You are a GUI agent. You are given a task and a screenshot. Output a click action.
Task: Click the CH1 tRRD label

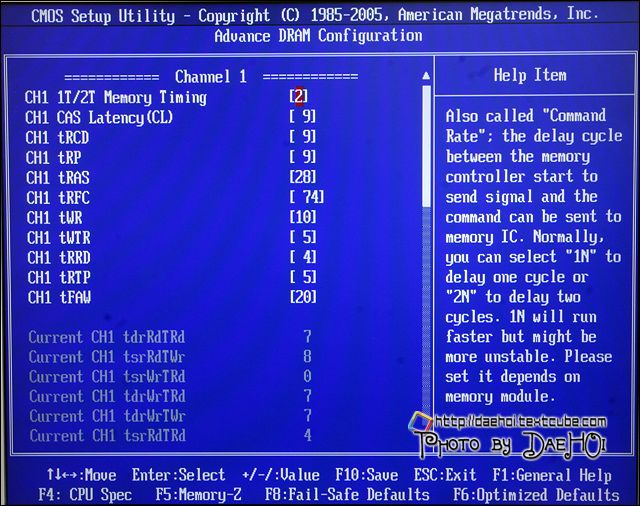pos(59,257)
